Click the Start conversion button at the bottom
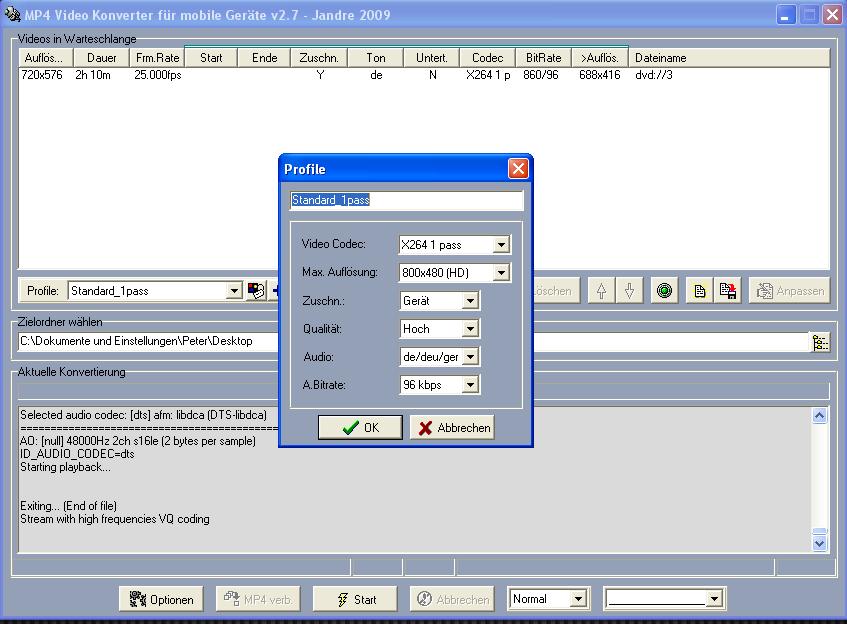 click(355, 599)
